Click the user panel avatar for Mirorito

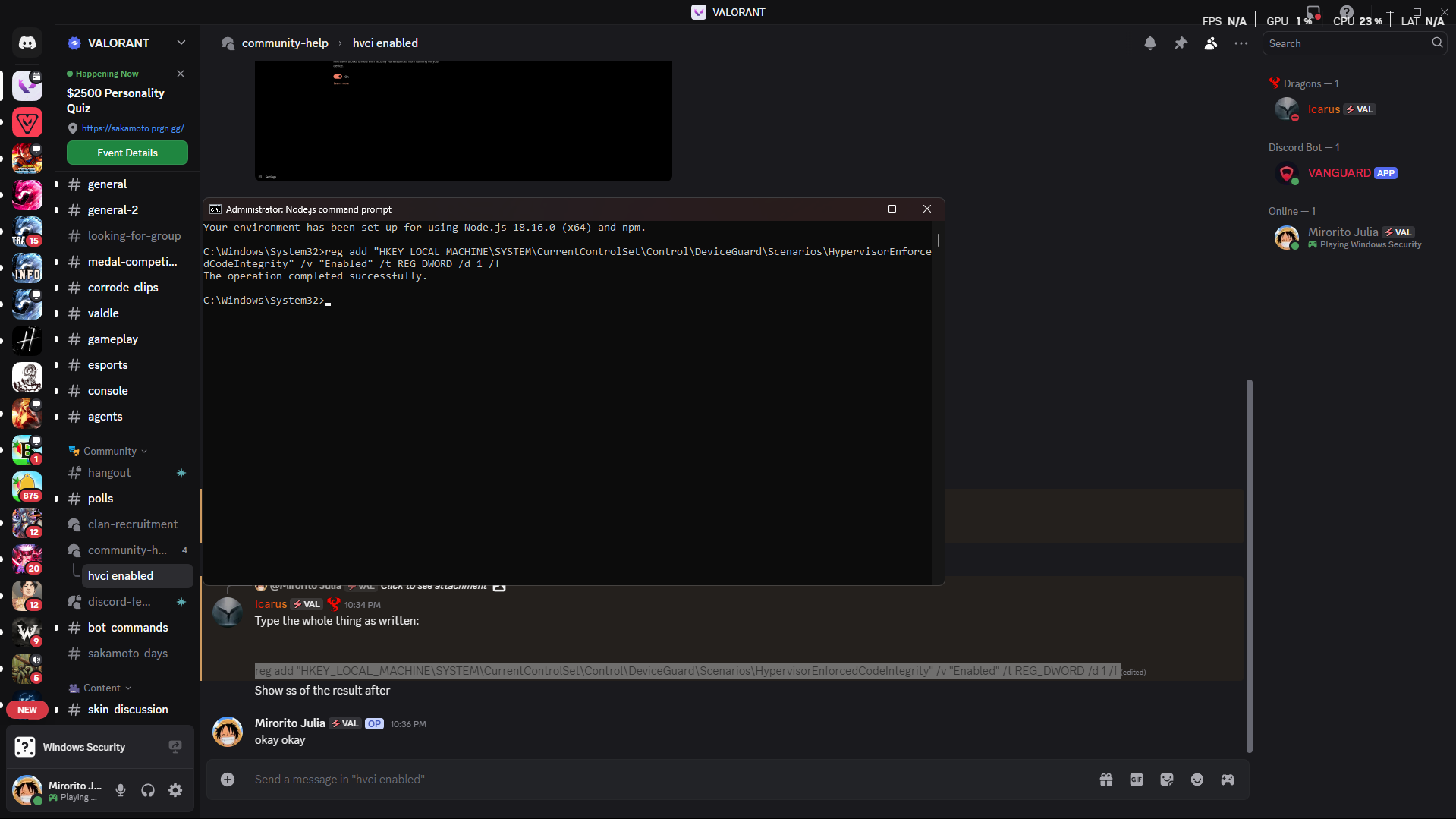click(27, 790)
